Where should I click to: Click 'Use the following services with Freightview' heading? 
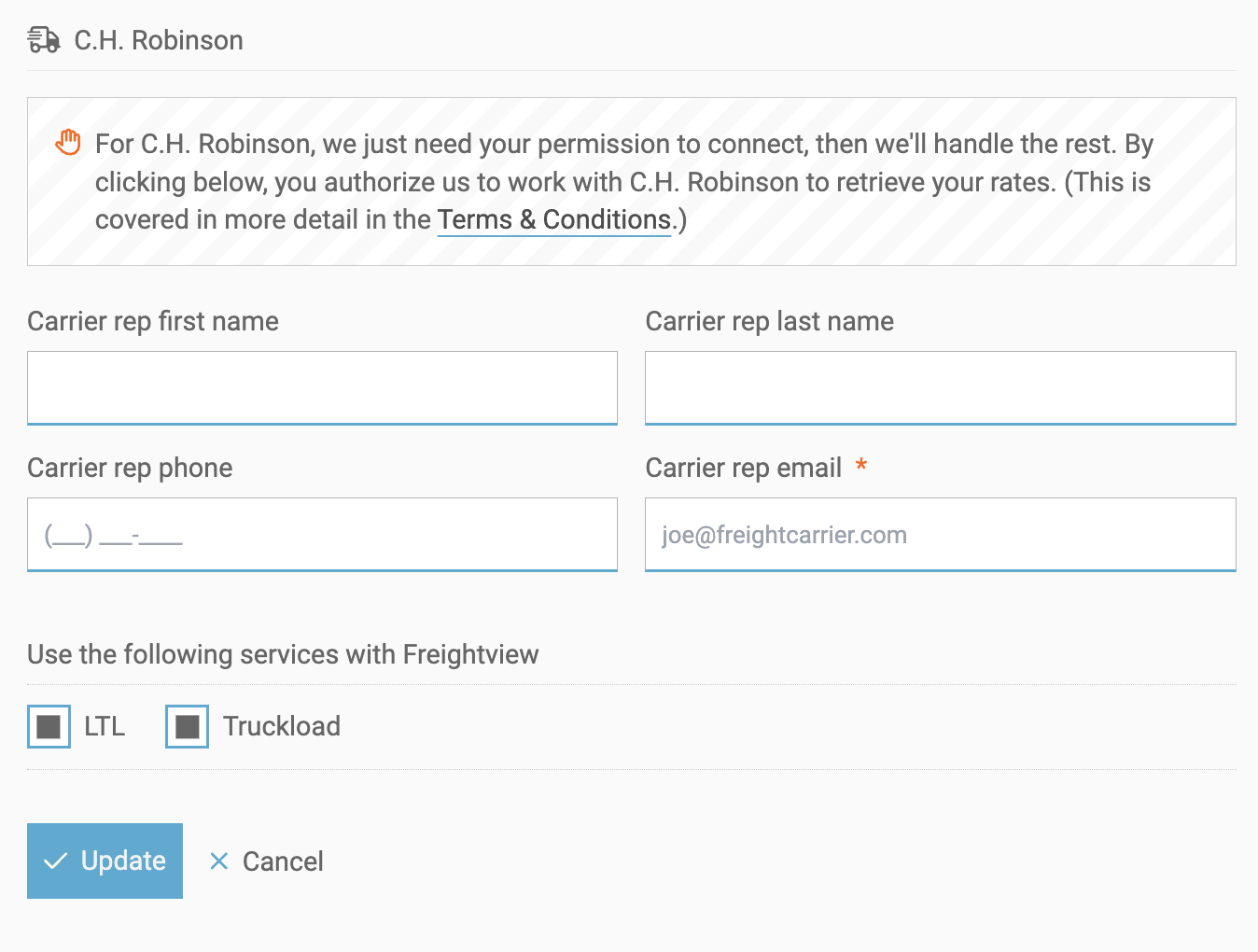[x=283, y=654]
